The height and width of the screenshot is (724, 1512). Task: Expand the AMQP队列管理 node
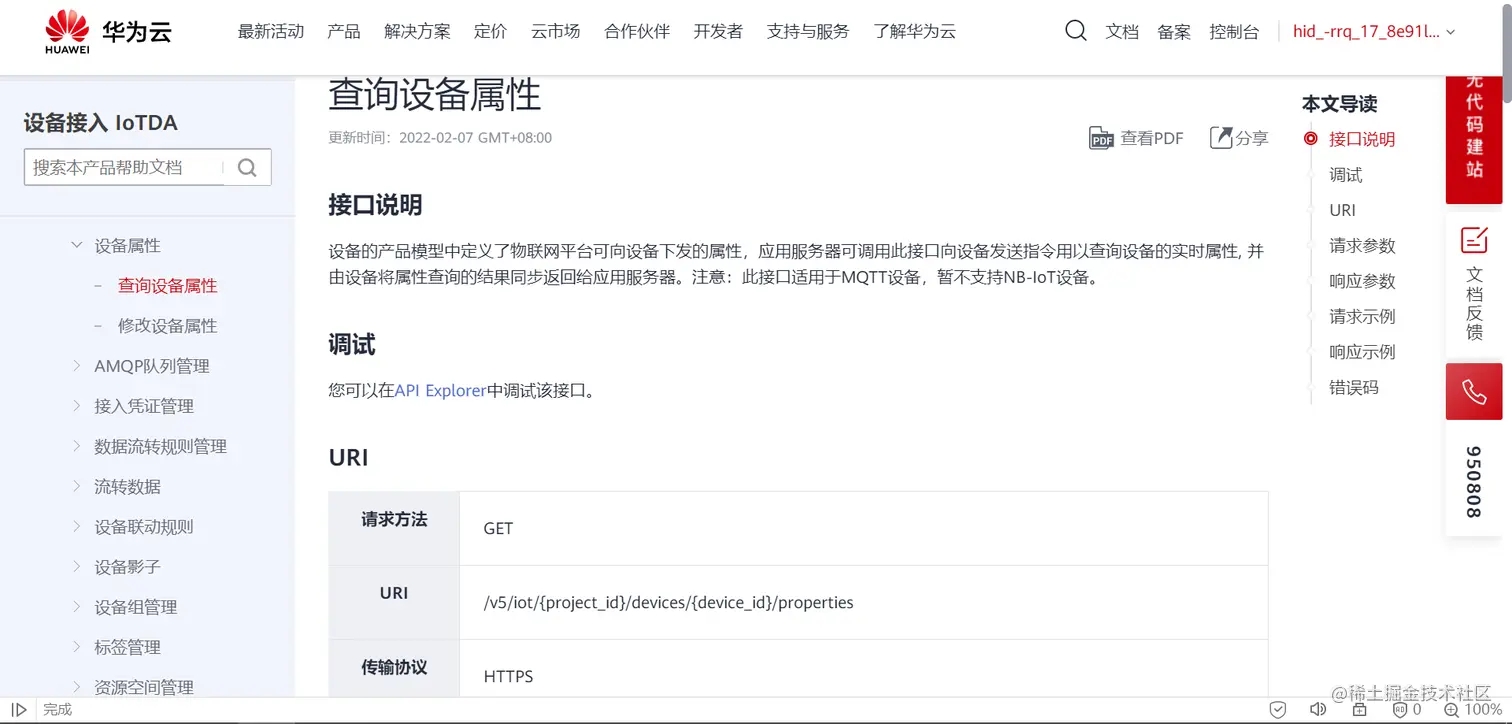pos(76,366)
